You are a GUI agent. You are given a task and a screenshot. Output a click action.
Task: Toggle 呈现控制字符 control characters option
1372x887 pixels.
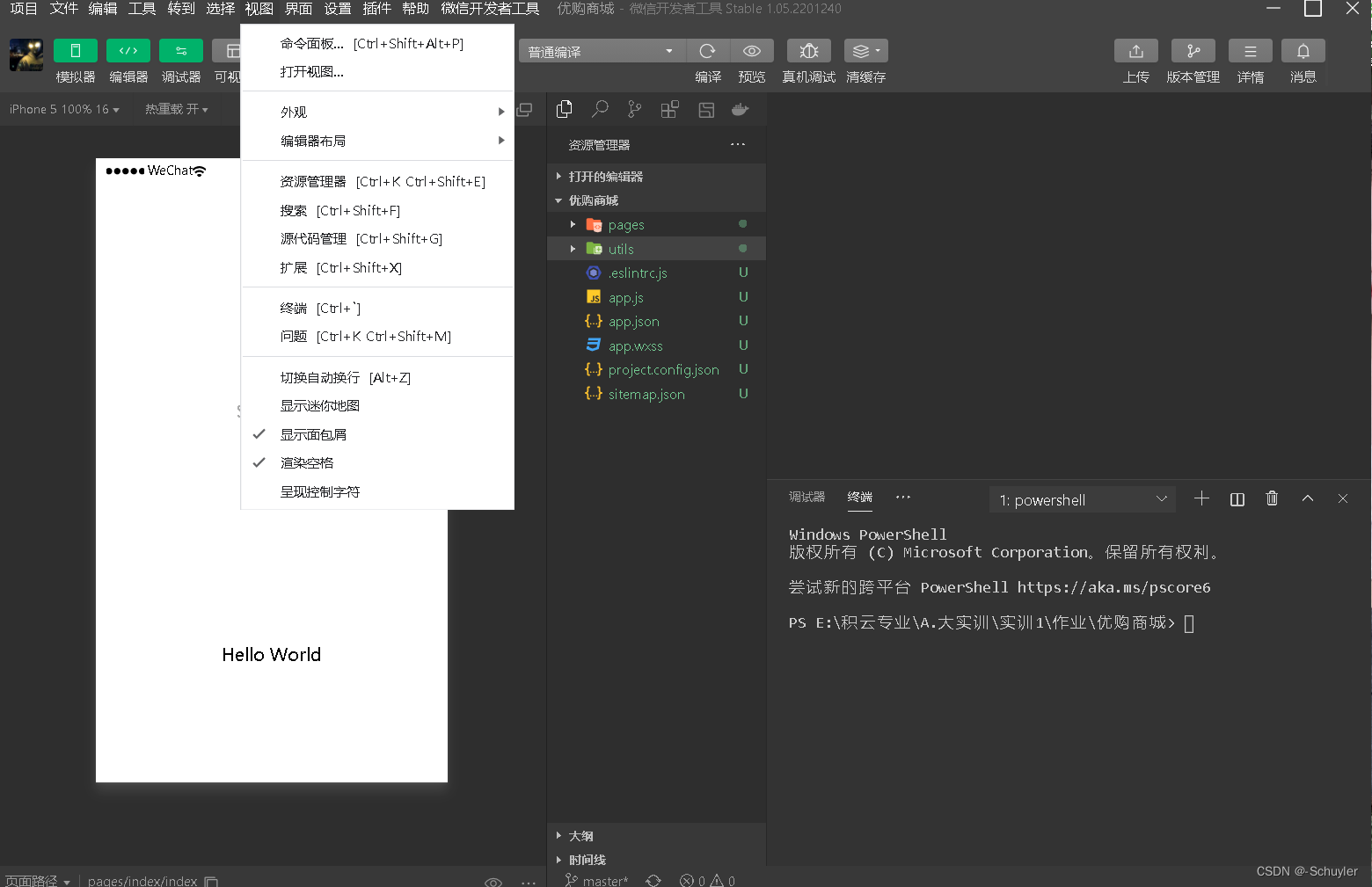(x=377, y=491)
